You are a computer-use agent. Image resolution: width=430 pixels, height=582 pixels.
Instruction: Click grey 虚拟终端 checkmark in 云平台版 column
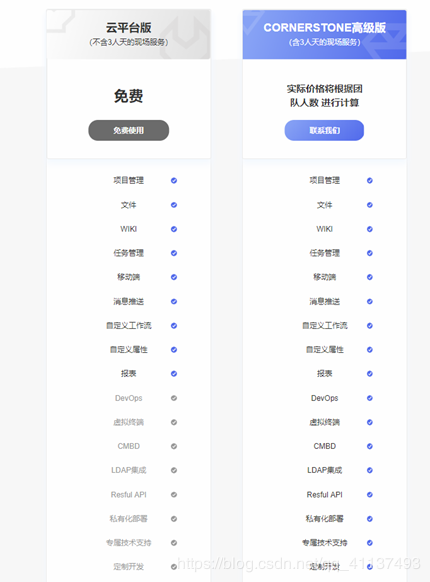point(174,422)
